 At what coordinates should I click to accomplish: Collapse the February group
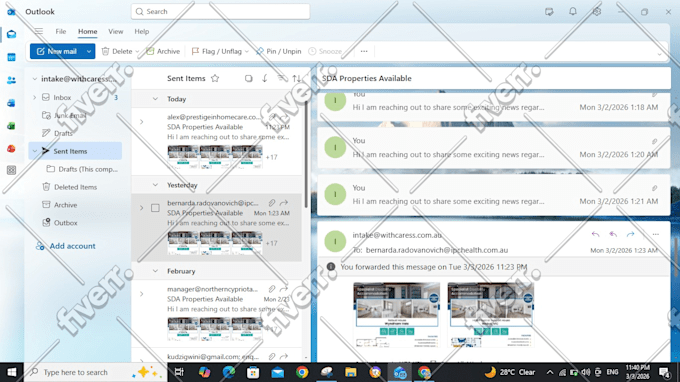[x=155, y=271]
